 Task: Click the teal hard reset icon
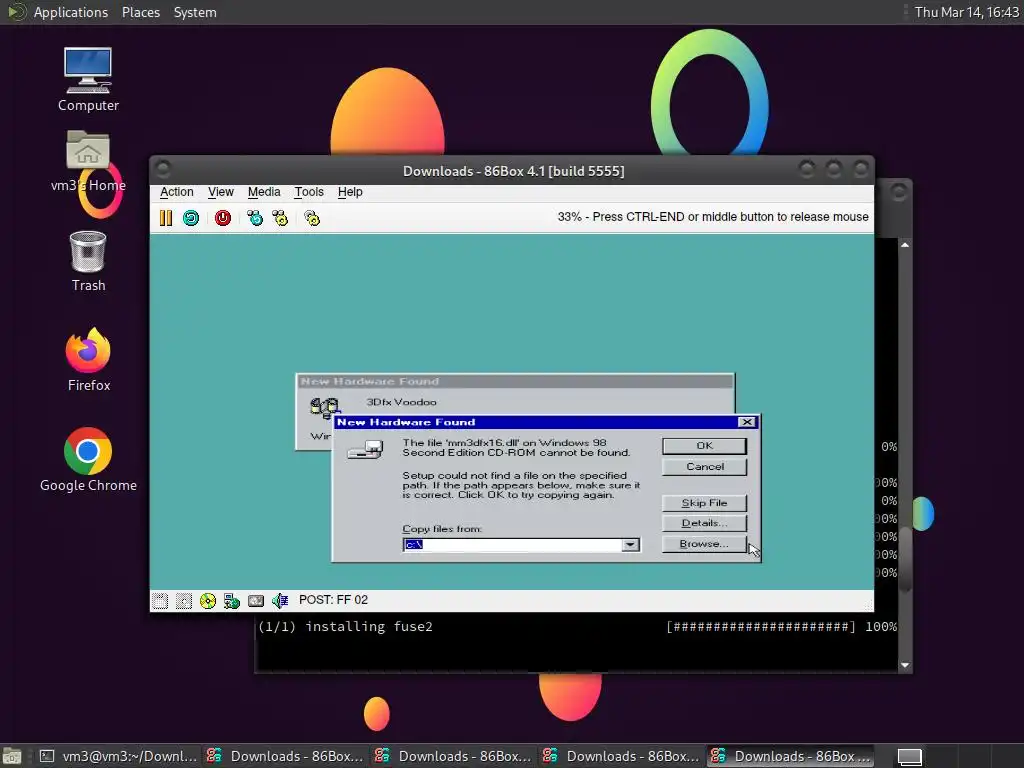click(191, 218)
